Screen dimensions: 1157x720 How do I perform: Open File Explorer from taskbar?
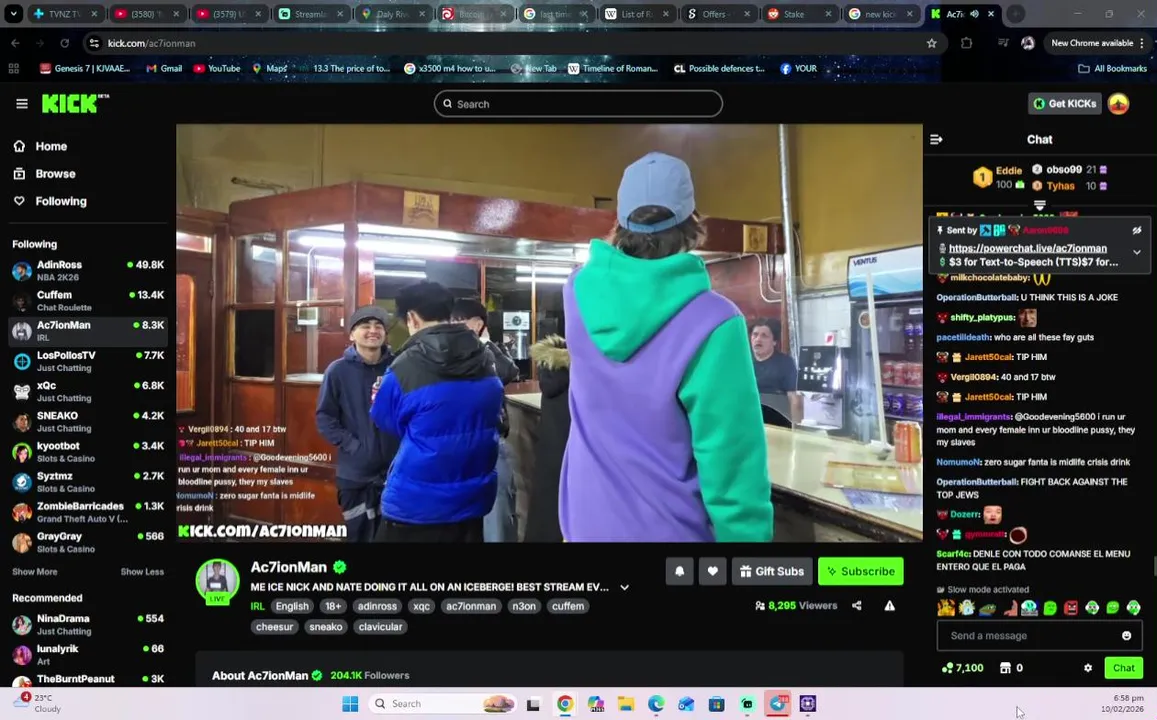[626, 704]
